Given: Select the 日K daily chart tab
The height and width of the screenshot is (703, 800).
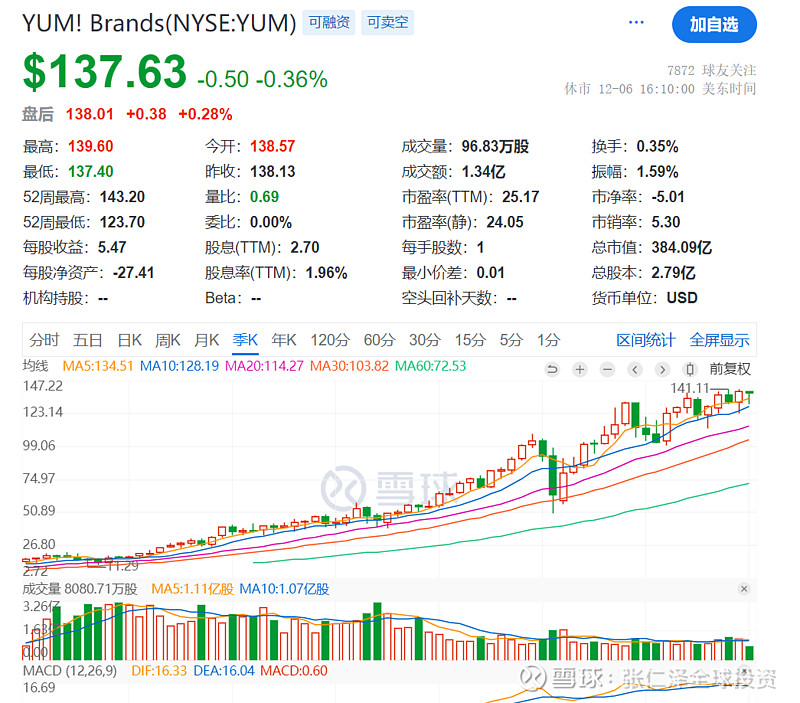Looking at the screenshot, I should coord(129,340).
